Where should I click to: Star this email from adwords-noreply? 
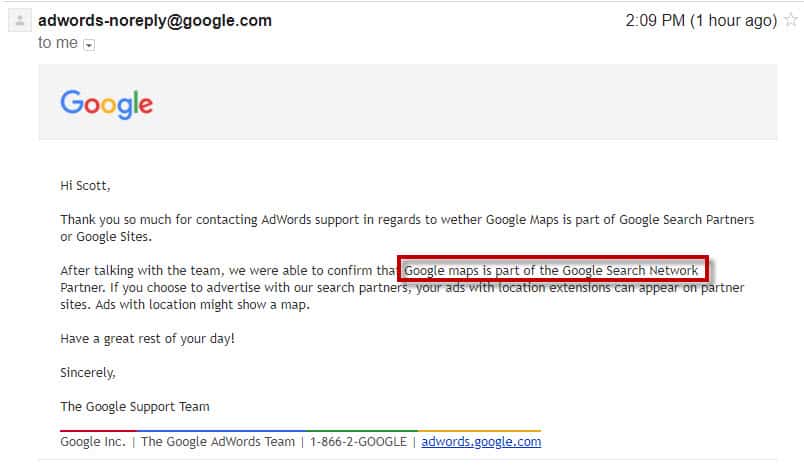(790, 21)
